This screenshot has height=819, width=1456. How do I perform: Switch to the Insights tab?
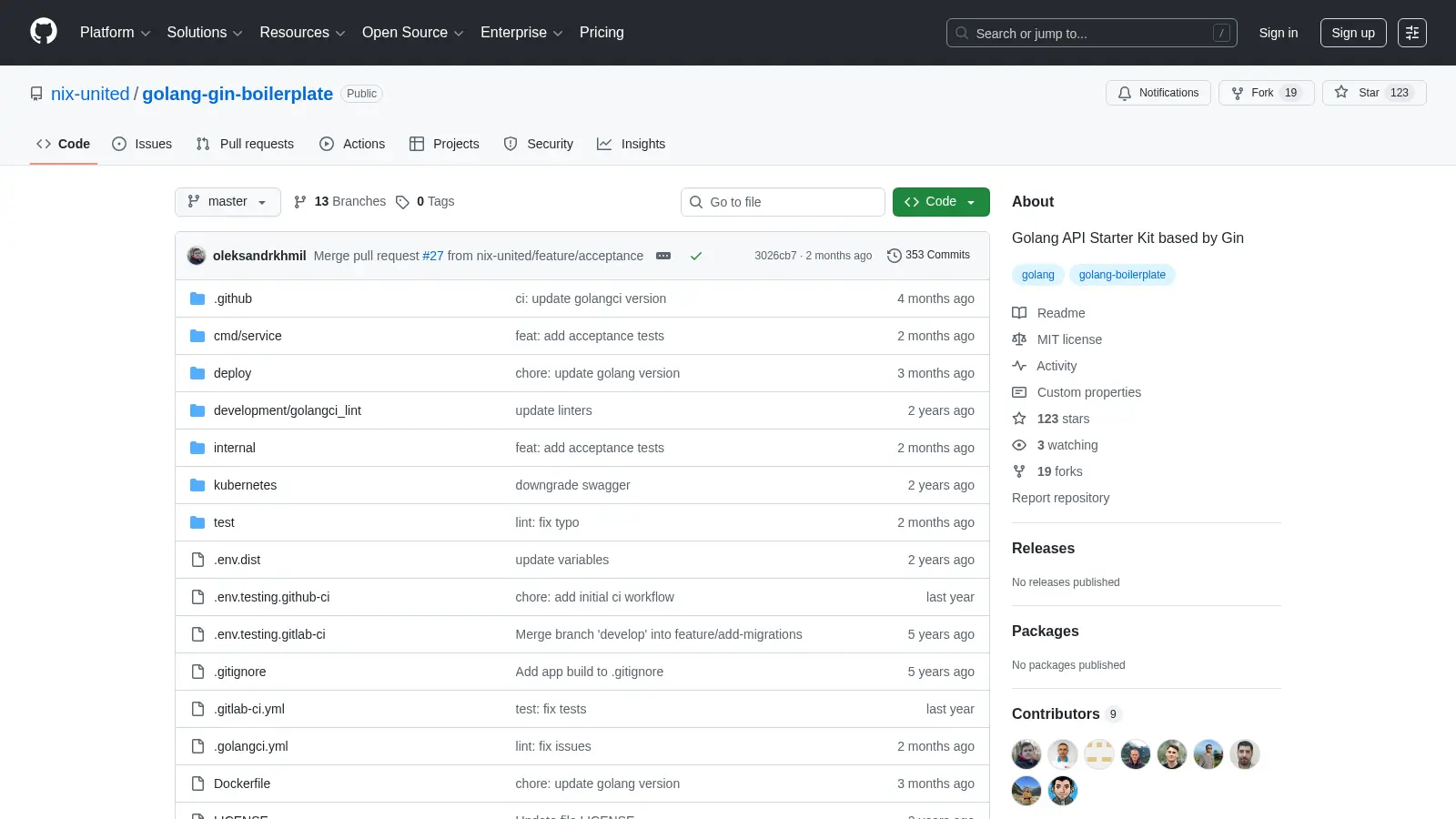click(632, 144)
